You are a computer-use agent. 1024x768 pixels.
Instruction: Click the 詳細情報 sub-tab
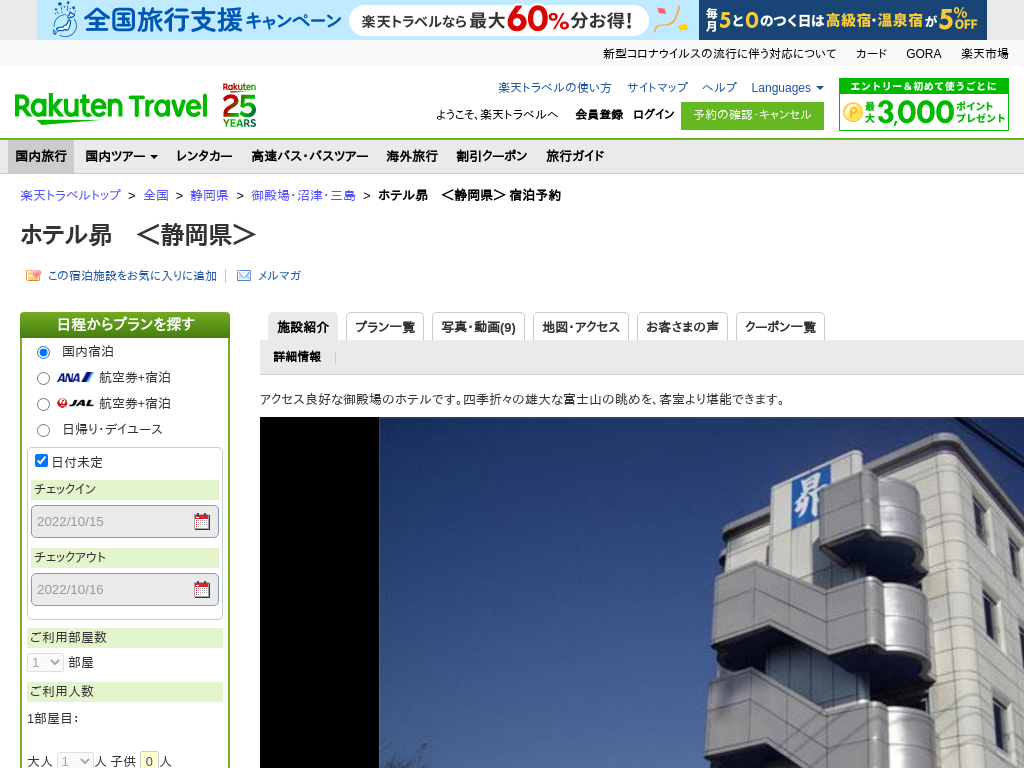(297, 357)
